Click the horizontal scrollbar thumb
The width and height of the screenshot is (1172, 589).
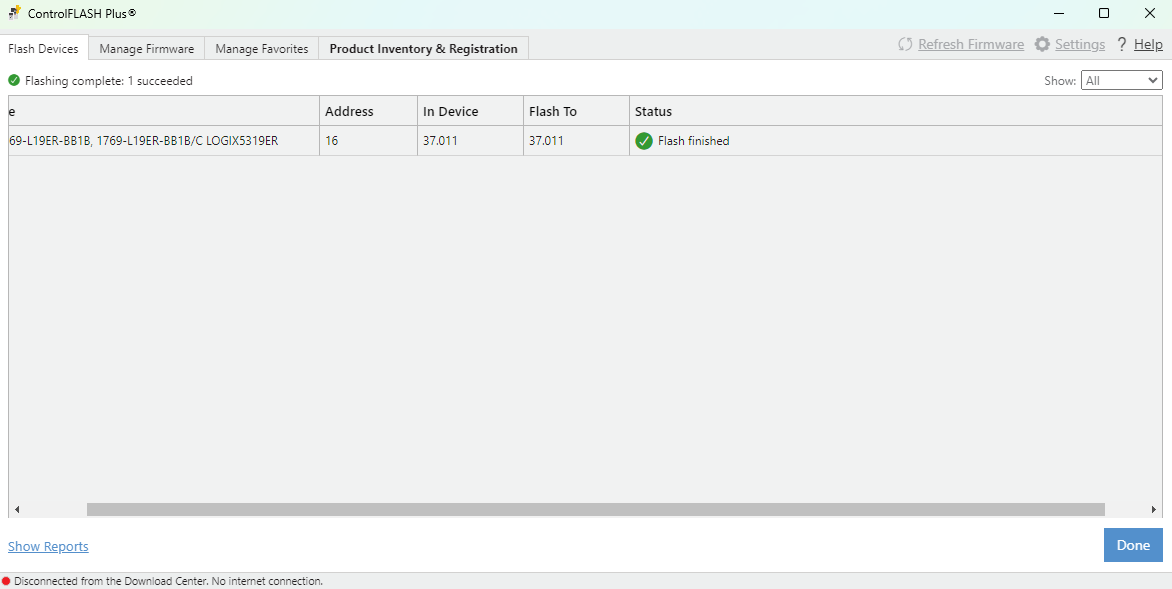tap(595, 510)
